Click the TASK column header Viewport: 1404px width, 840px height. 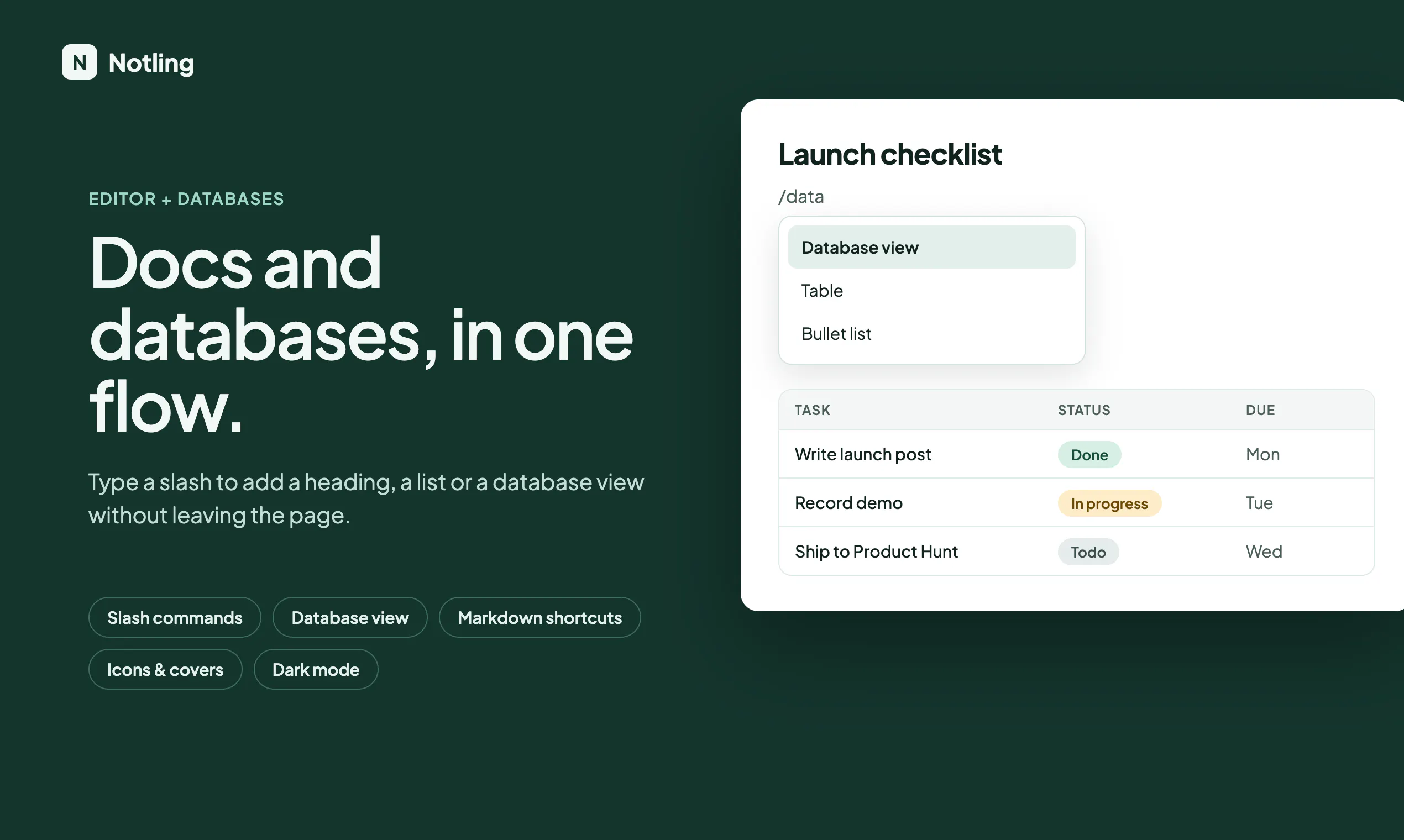(813, 410)
